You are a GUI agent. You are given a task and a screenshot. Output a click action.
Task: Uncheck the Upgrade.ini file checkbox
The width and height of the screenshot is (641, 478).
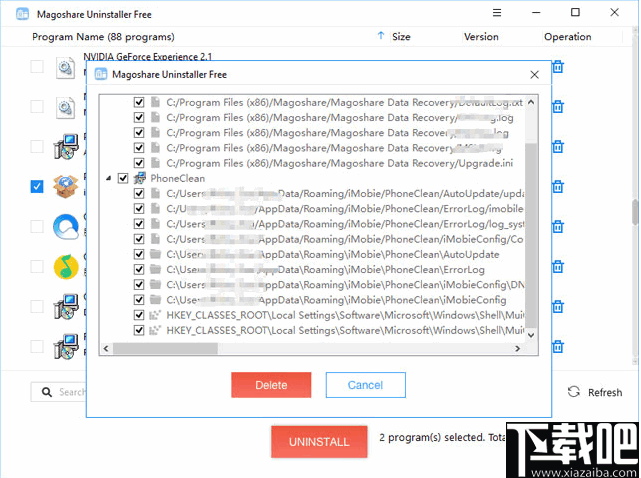(139, 163)
